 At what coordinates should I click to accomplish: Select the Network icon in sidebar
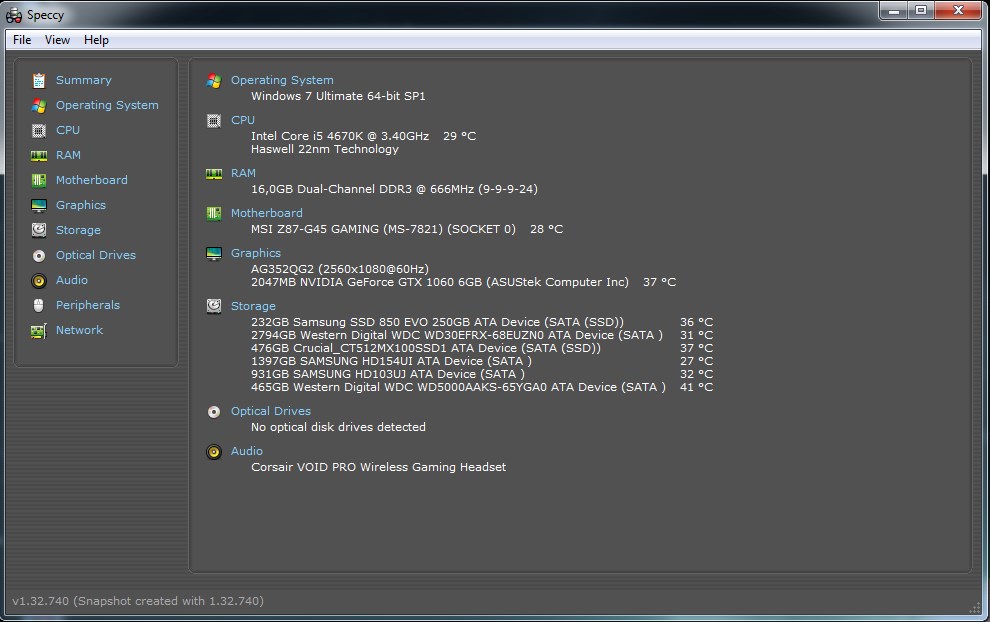[39, 330]
